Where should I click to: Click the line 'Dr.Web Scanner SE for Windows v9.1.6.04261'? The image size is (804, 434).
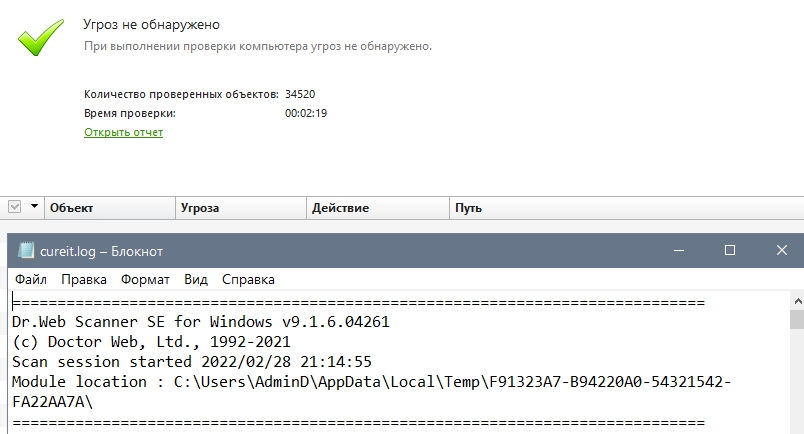200,322
